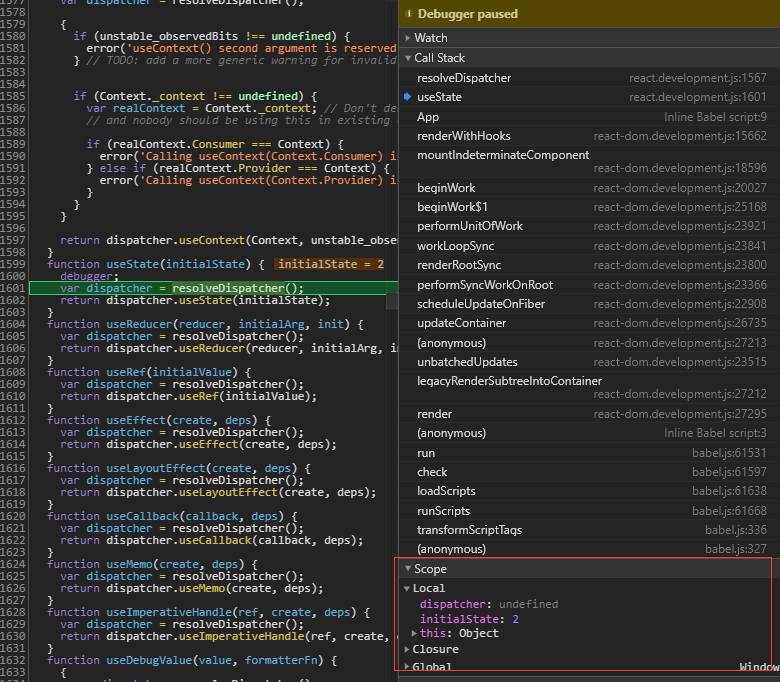Select run call stack frame

click(x=589, y=453)
